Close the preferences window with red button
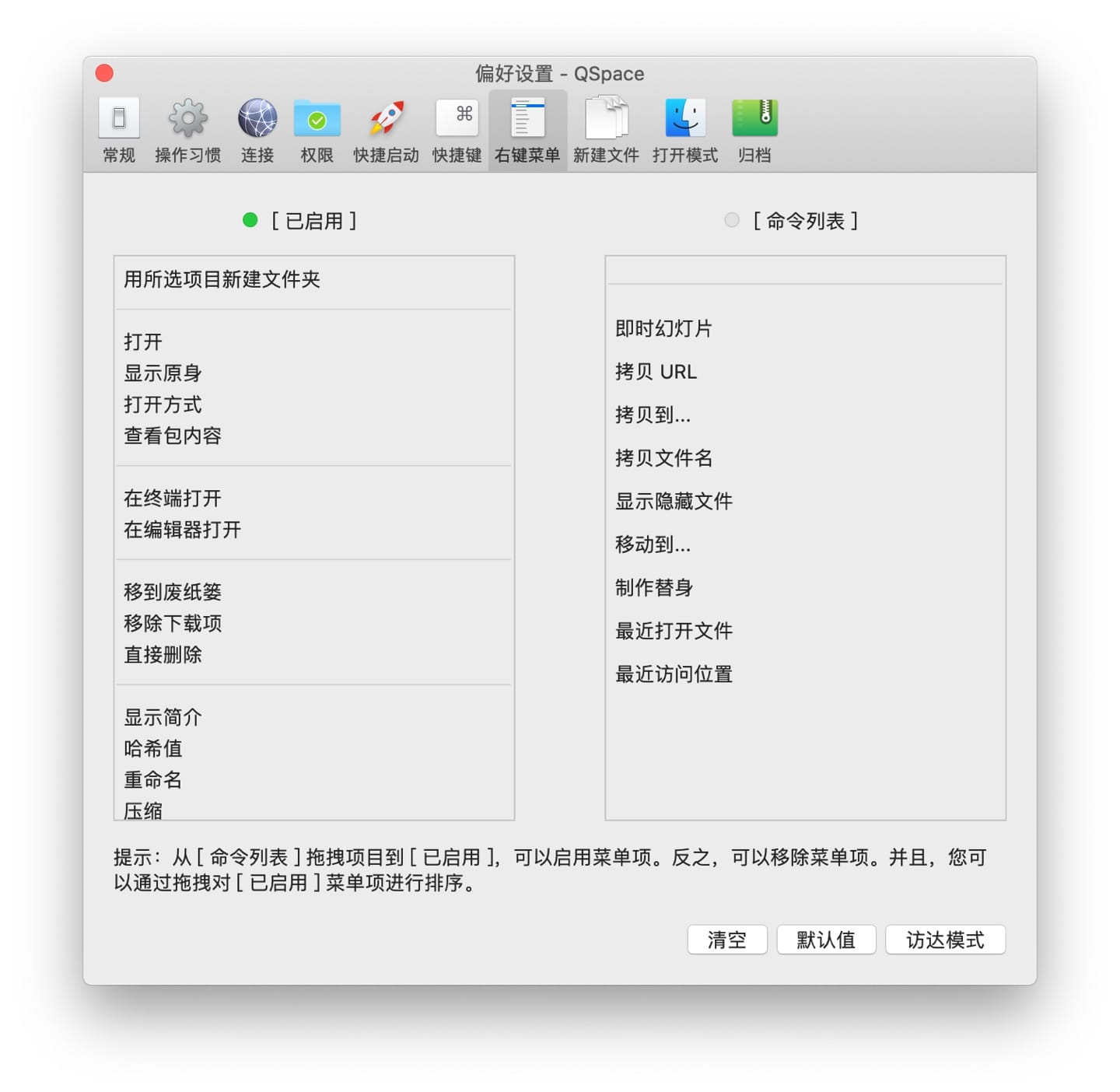1120x1092 pixels. click(105, 73)
